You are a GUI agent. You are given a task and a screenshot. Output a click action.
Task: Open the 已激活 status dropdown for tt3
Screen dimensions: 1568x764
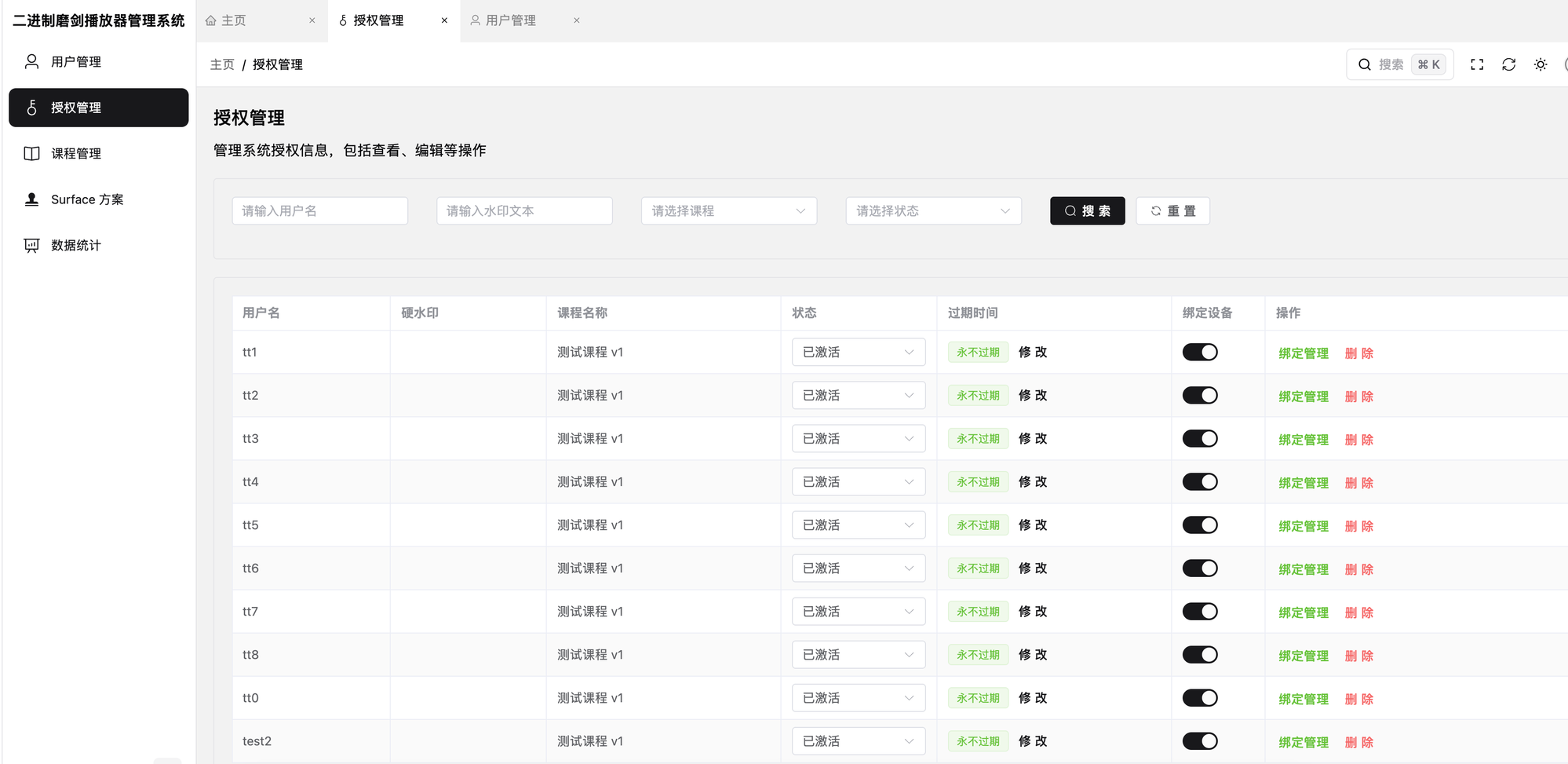[858, 439]
